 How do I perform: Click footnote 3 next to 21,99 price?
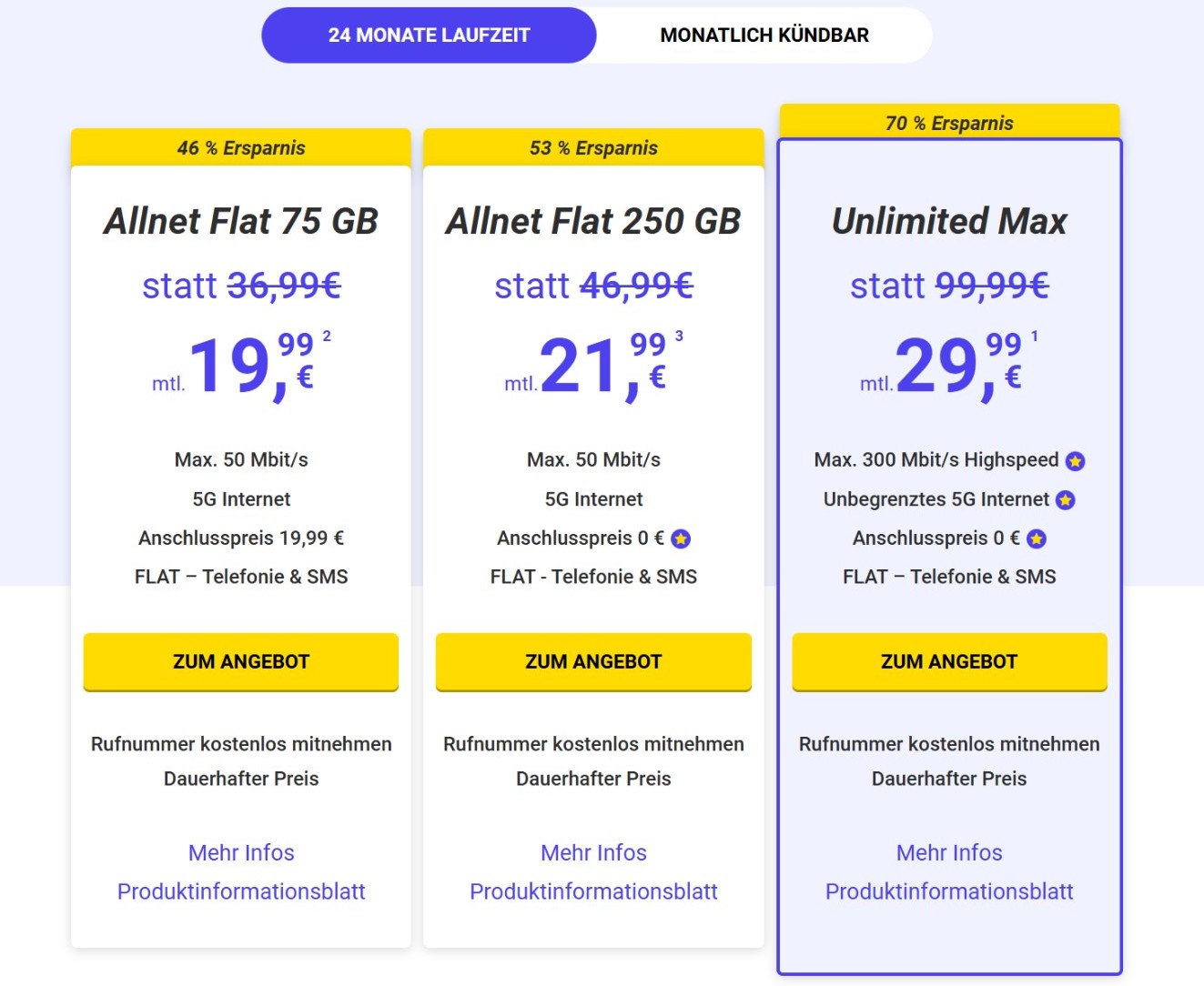679,337
